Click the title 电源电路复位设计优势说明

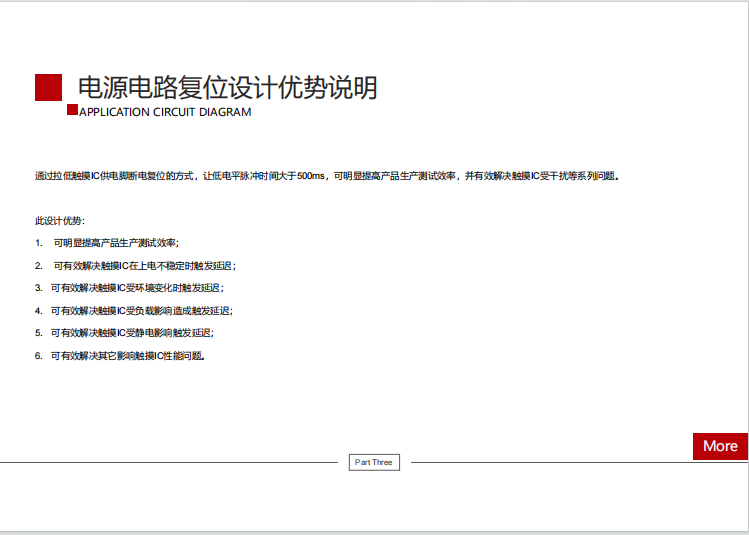tap(227, 88)
